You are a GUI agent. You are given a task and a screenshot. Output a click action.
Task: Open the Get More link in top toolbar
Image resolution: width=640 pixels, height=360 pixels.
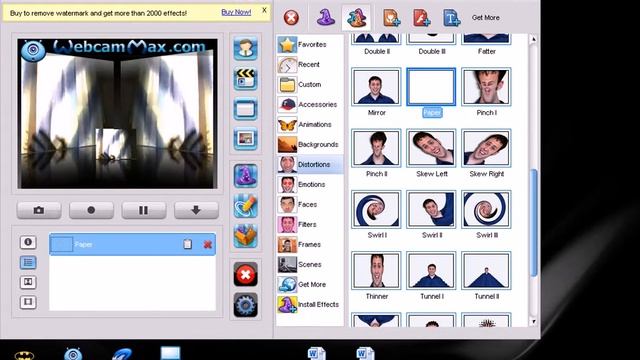485,18
